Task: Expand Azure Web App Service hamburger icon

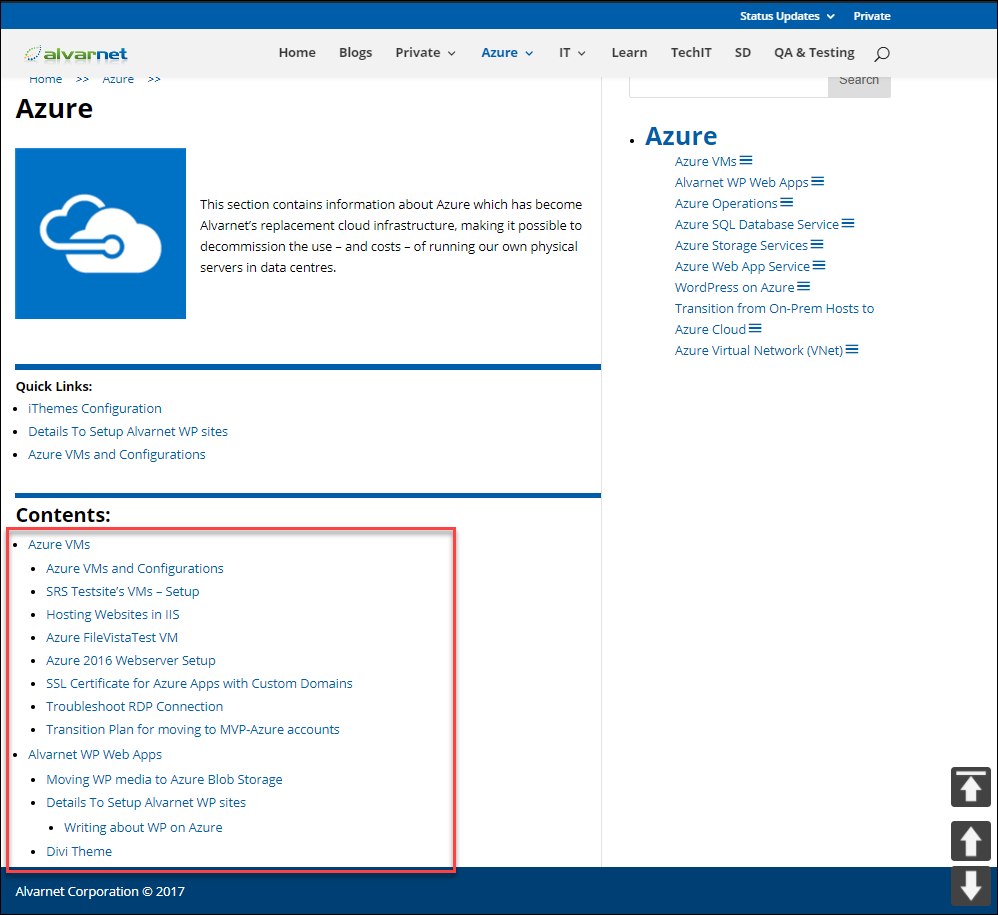Action: click(x=819, y=265)
